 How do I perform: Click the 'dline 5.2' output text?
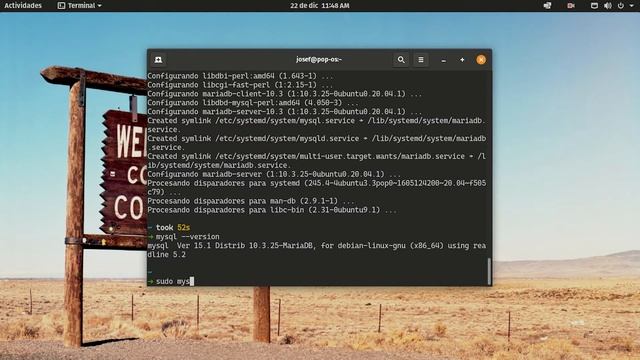click(x=167, y=255)
